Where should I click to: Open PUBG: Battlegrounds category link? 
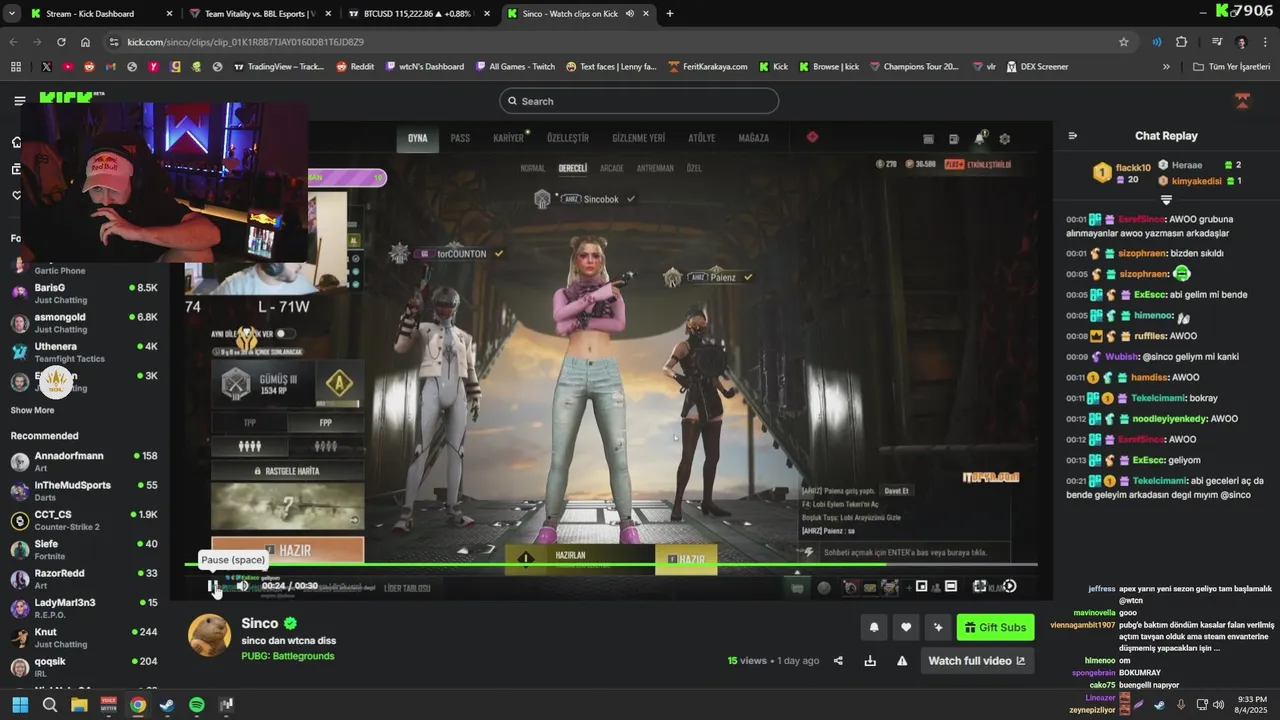(287, 656)
